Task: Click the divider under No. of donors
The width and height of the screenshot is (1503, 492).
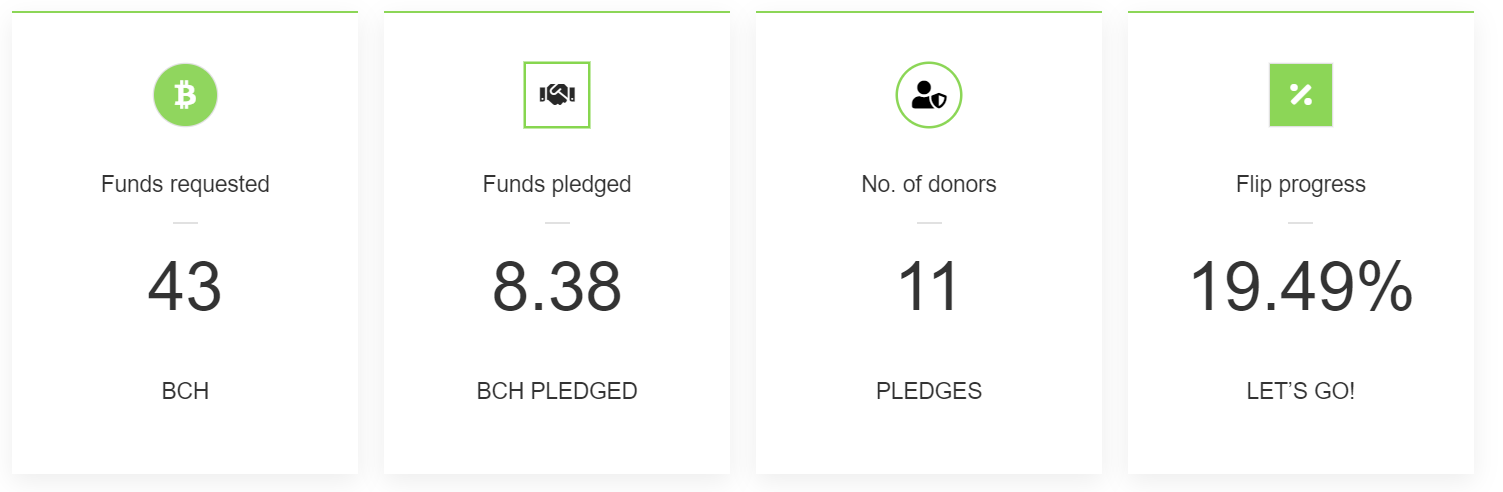Action: pos(929,222)
